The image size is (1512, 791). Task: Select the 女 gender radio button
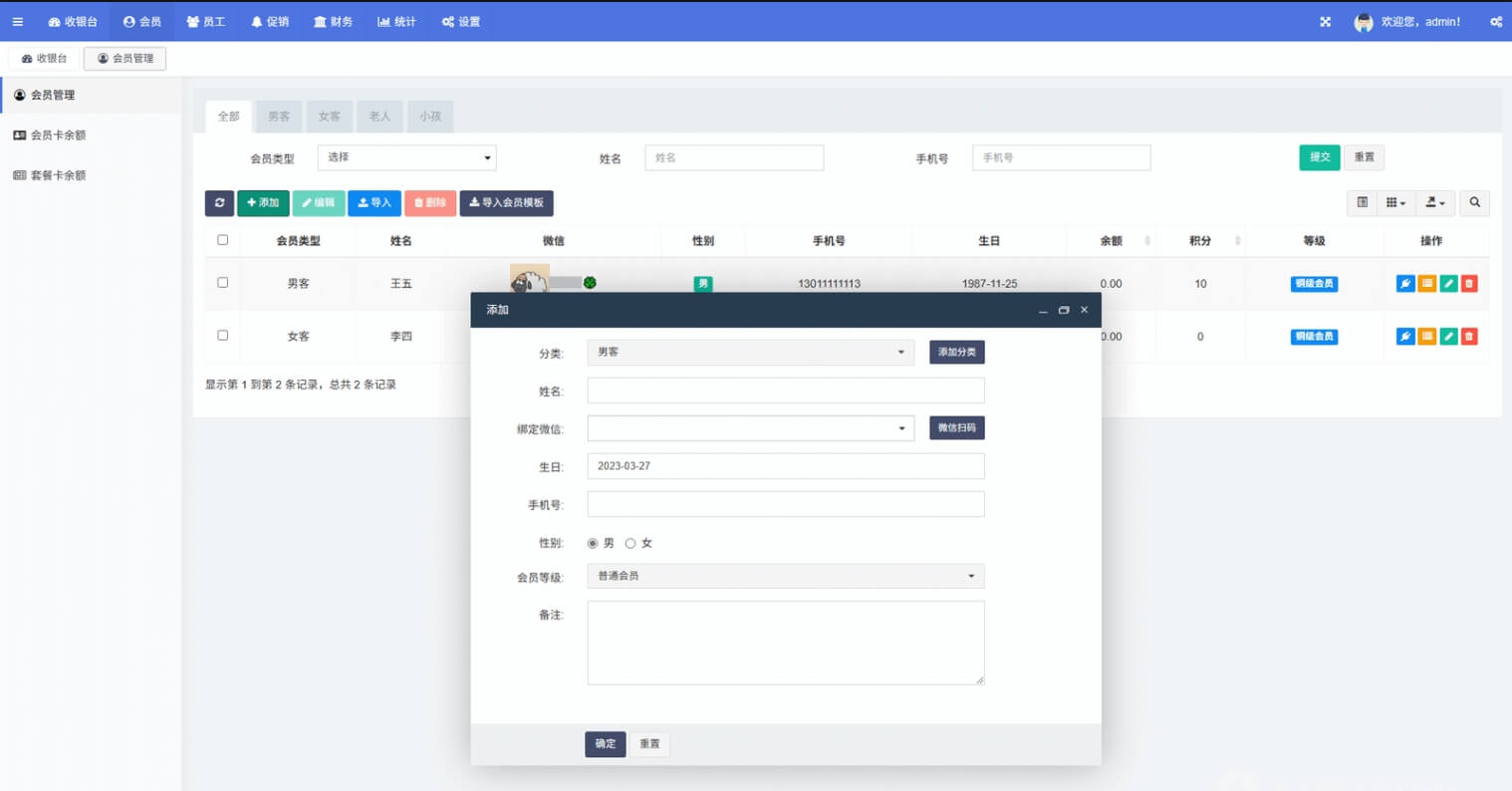pyautogui.click(x=630, y=543)
